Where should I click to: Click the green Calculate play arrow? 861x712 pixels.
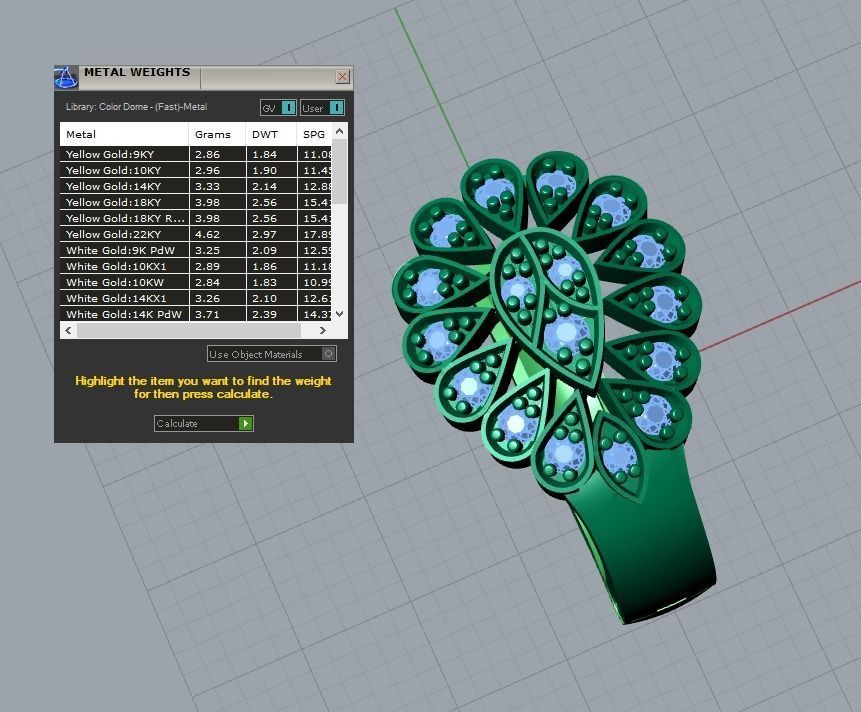tap(245, 423)
